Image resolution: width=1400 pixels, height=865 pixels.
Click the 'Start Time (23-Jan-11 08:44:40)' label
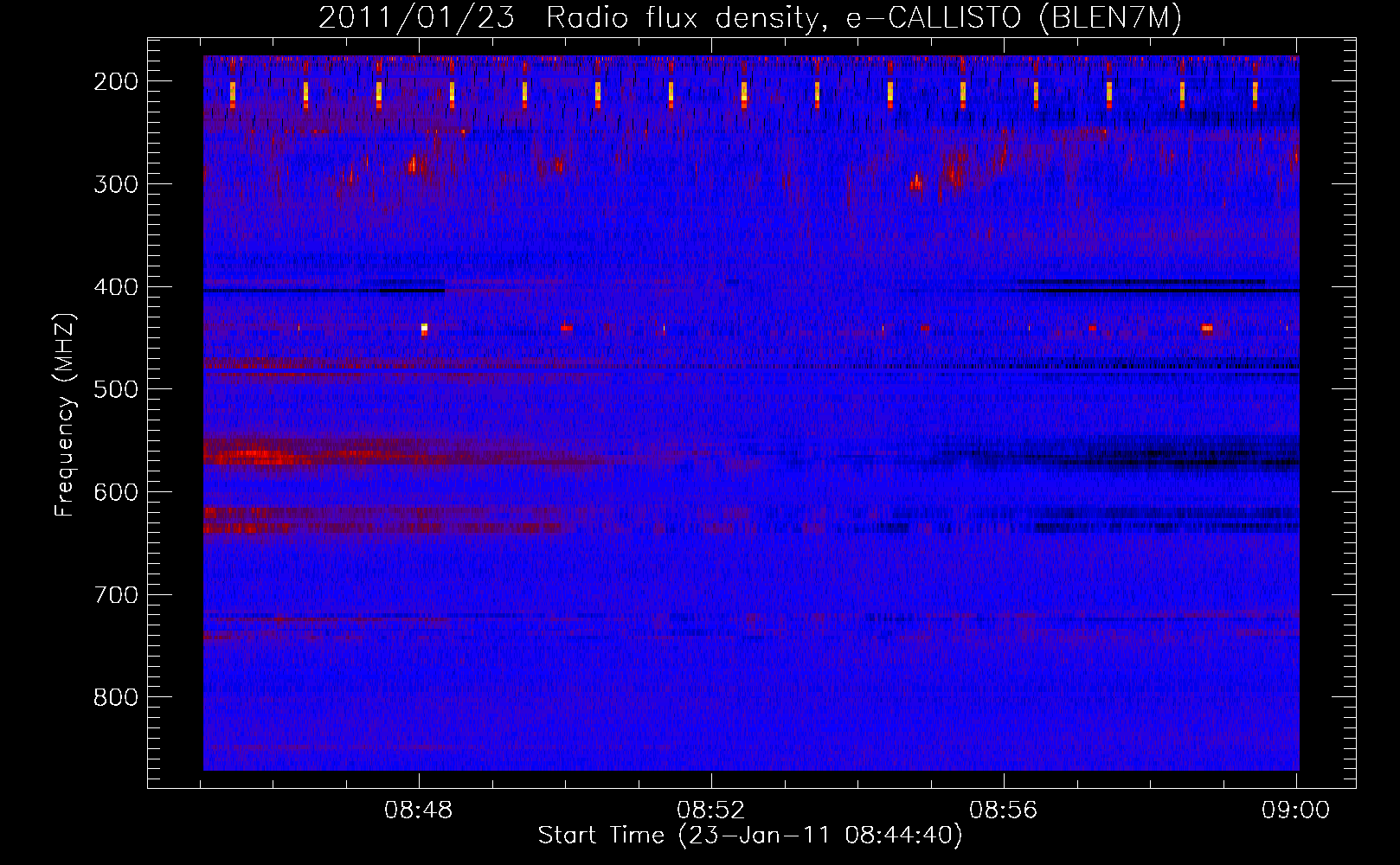749,836
